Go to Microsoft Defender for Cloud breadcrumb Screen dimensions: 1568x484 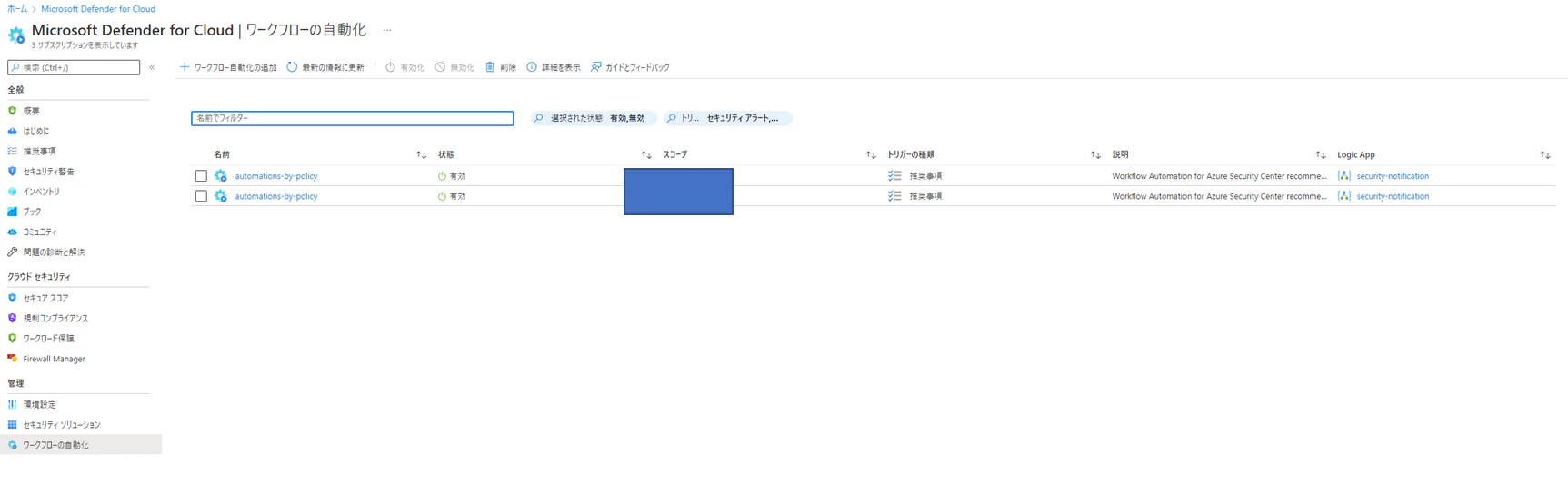click(98, 9)
